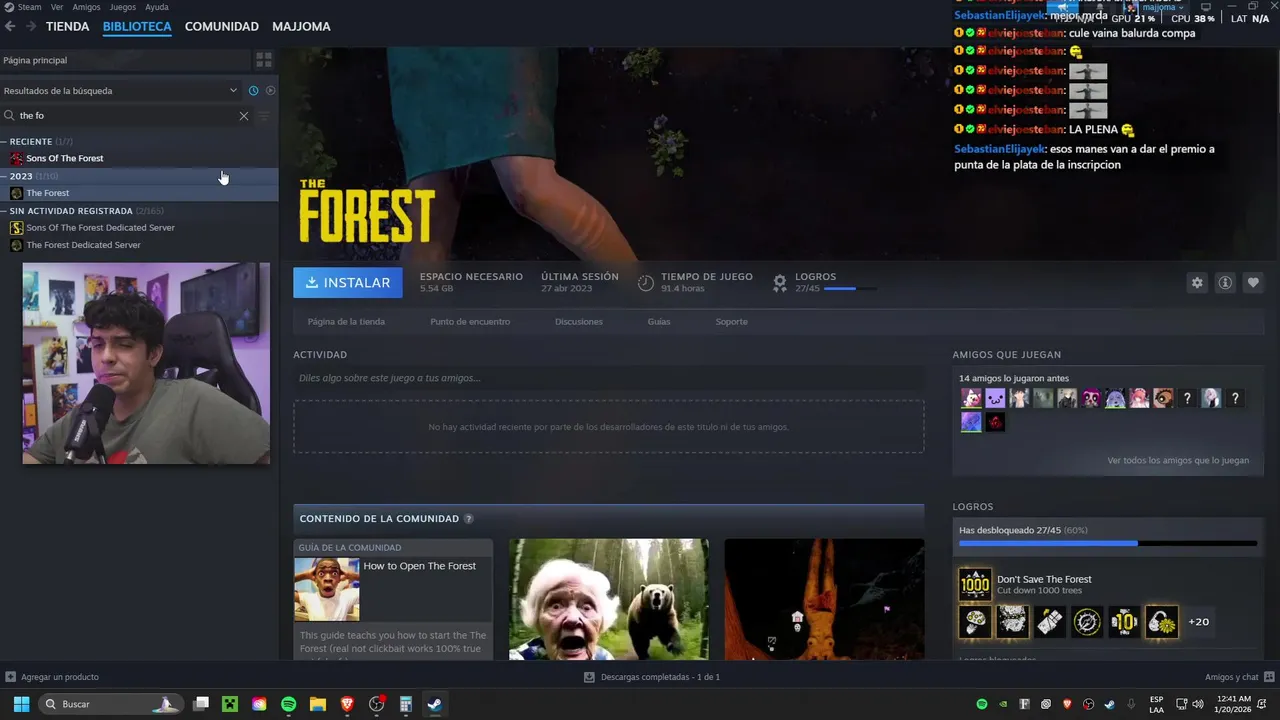This screenshot has width=1280, height=720.
Task: Open the TIENDA tab
Action: click(67, 27)
